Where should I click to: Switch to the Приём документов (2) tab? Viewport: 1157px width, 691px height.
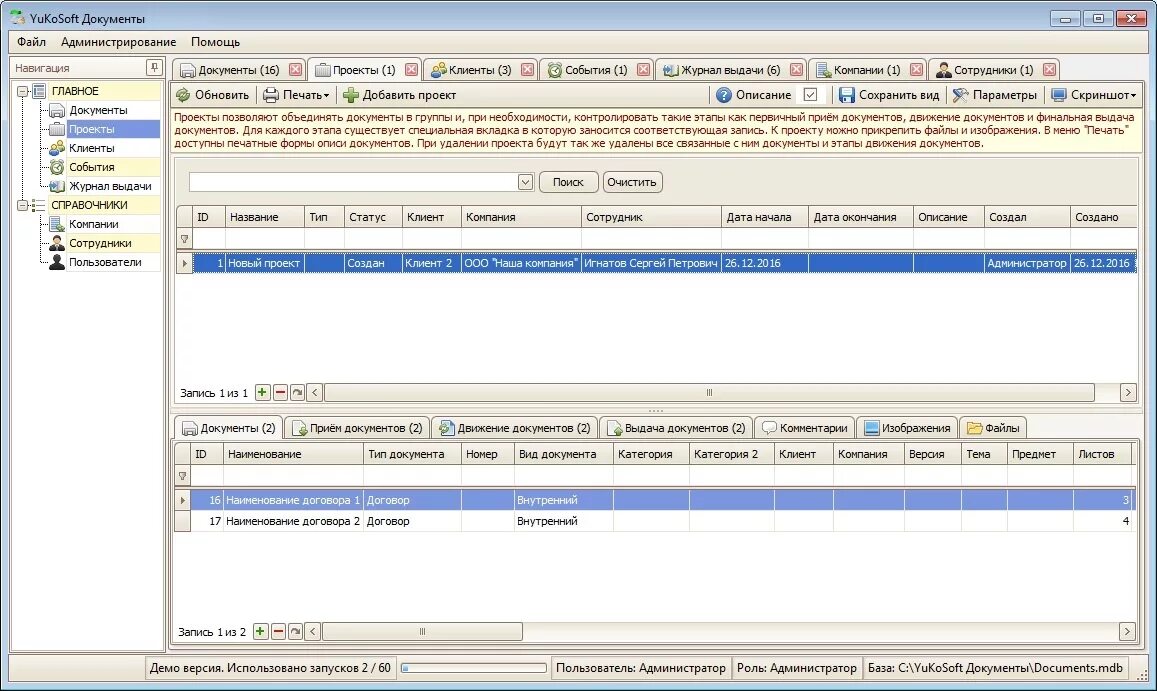pyautogui.click(x=357, y=427)
